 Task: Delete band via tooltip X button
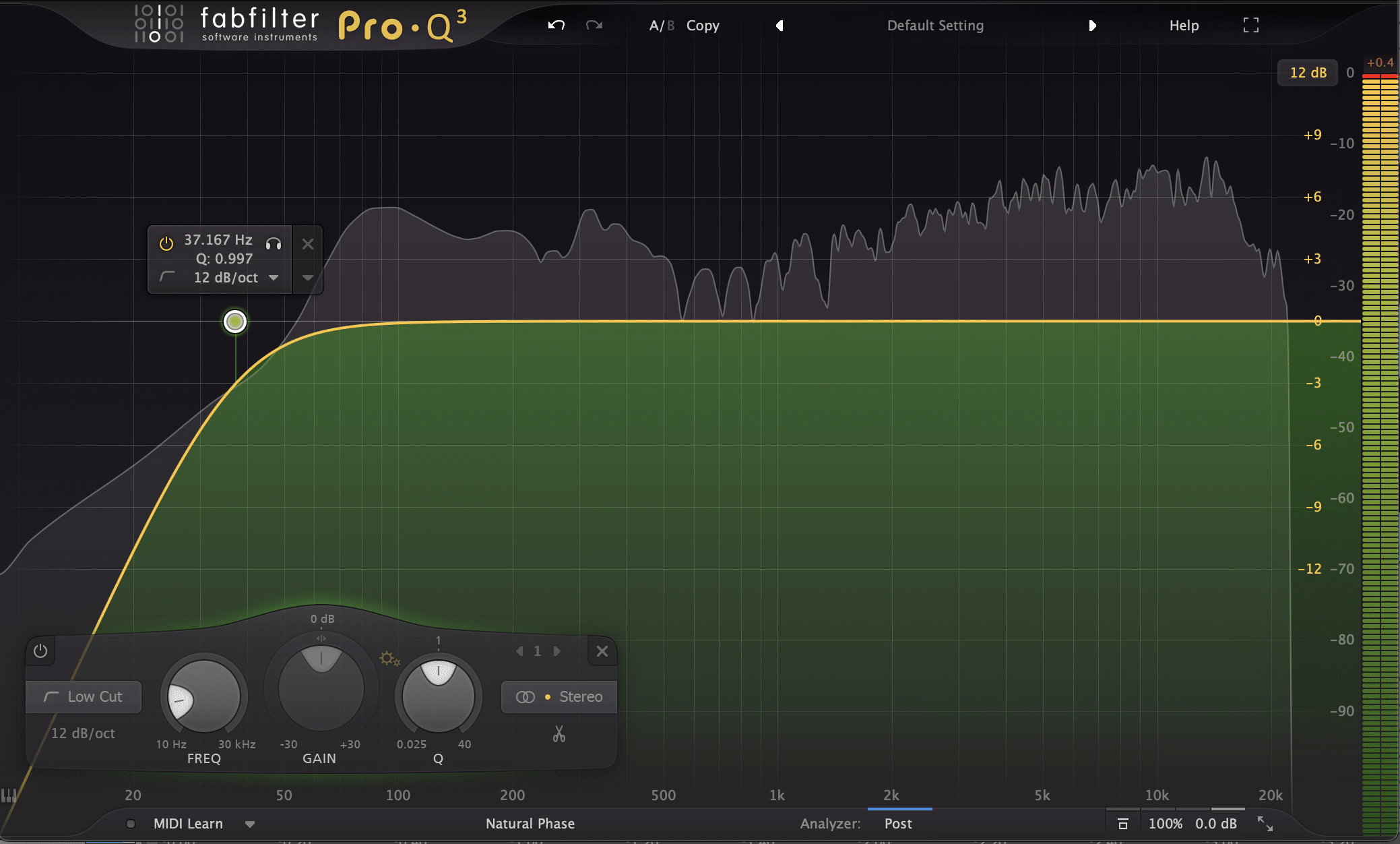[x=308, y=244]
